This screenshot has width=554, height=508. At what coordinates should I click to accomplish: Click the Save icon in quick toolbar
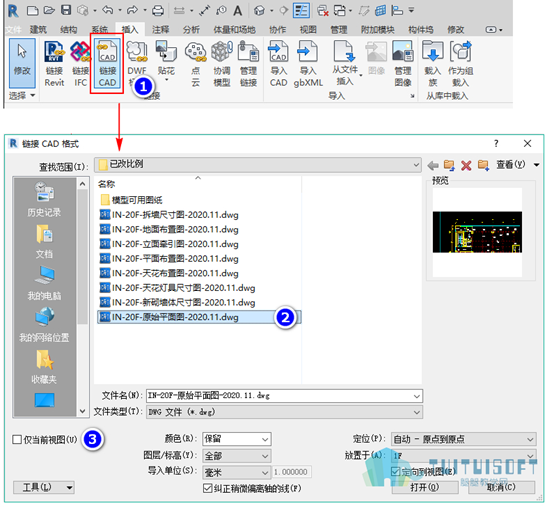[66, 10]
